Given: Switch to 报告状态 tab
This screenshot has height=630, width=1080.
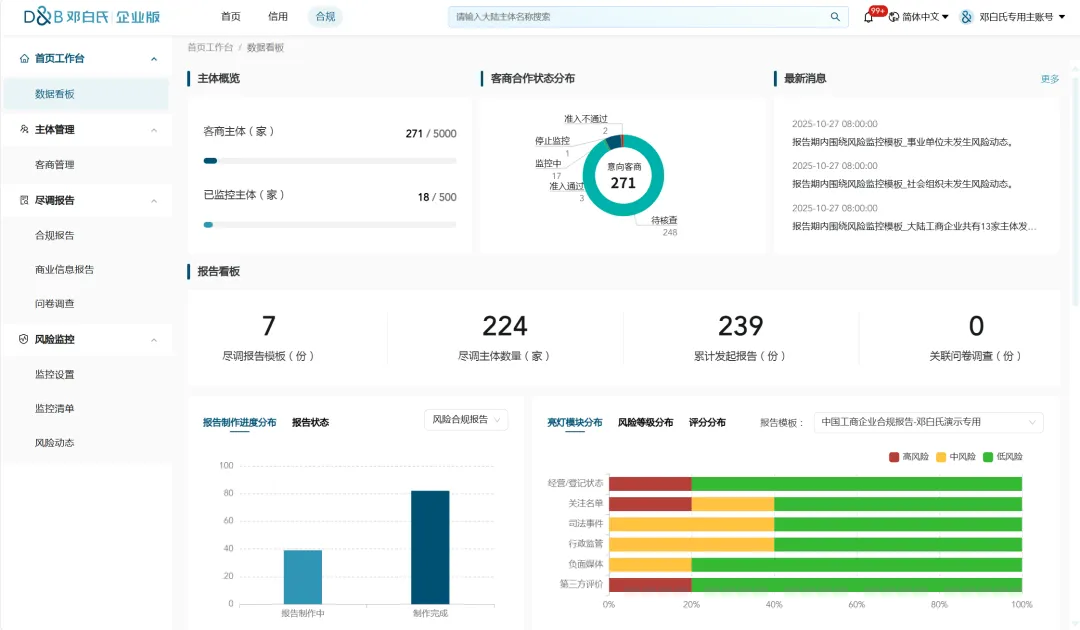Looking at the screenshot, I should [x=311, y=422].
